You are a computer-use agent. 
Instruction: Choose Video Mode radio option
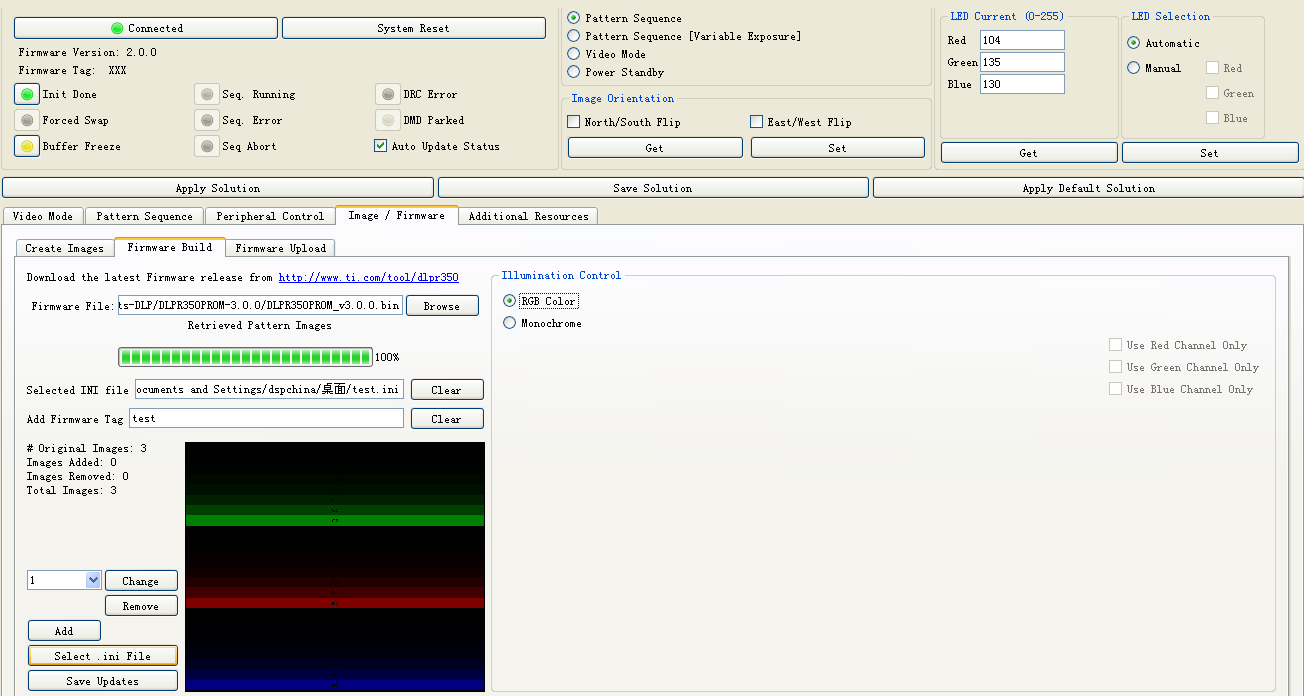[574, 54]
